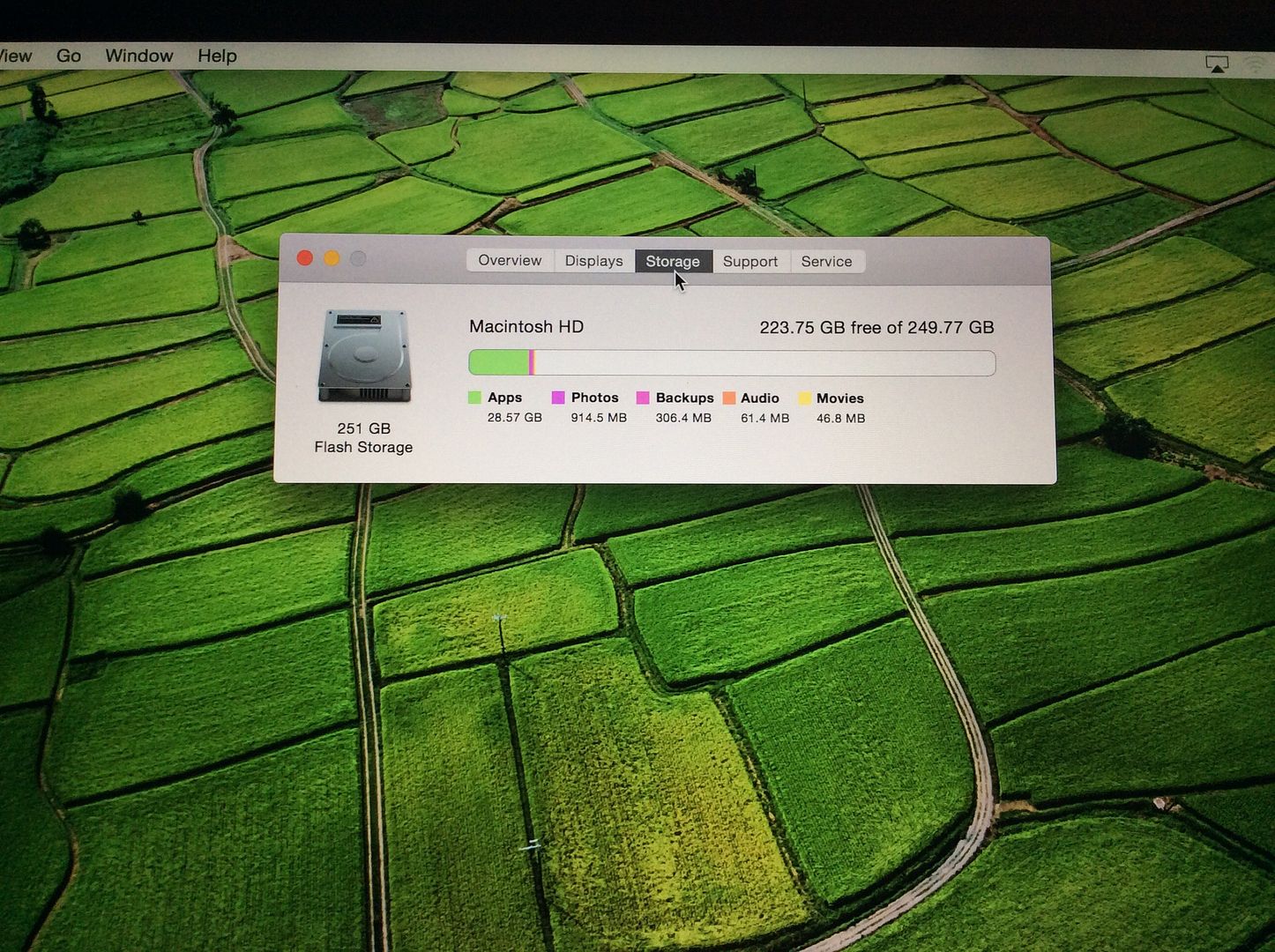Click the purple Photos legend square
This screenshot has width=1275, height=952.
558,398
